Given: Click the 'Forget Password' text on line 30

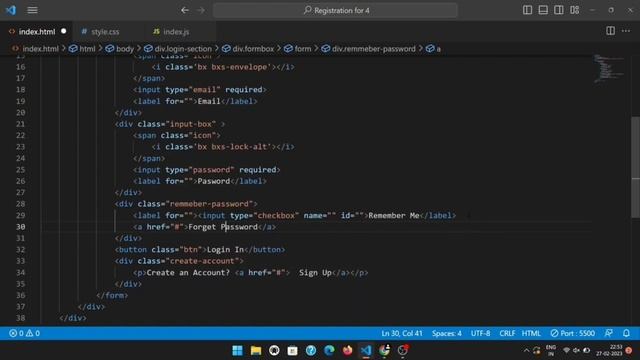Looking at the screenshot, I should pyautogui.click(x=223, y=227).
